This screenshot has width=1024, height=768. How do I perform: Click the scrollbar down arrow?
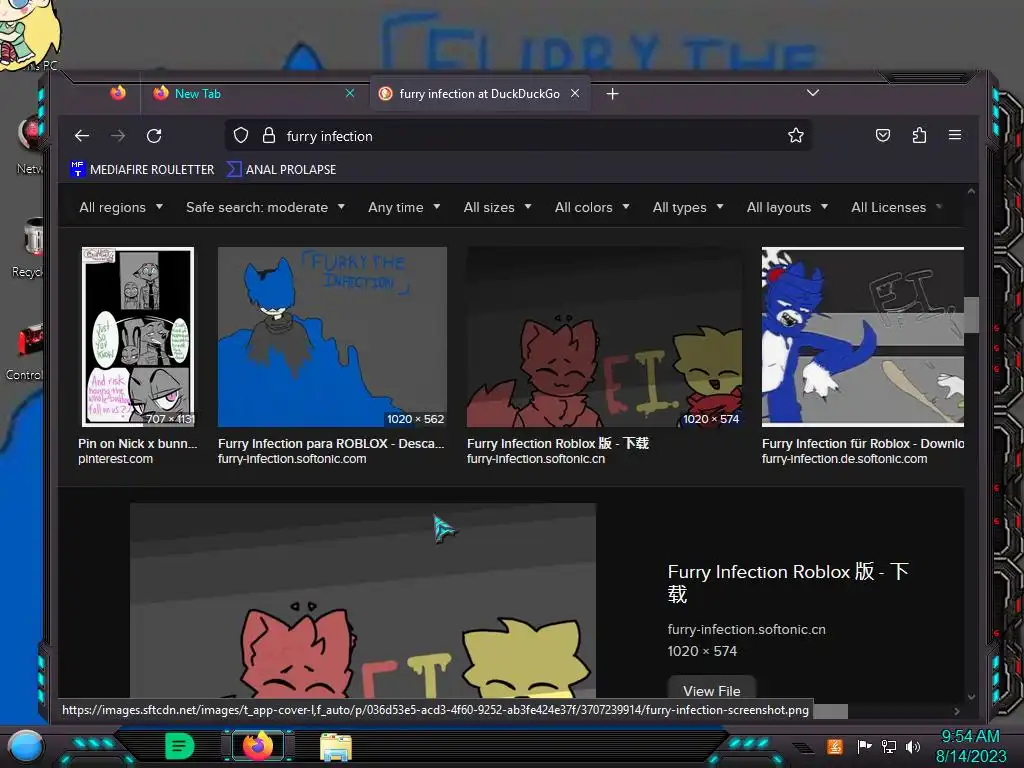click(x=971, y=697)
